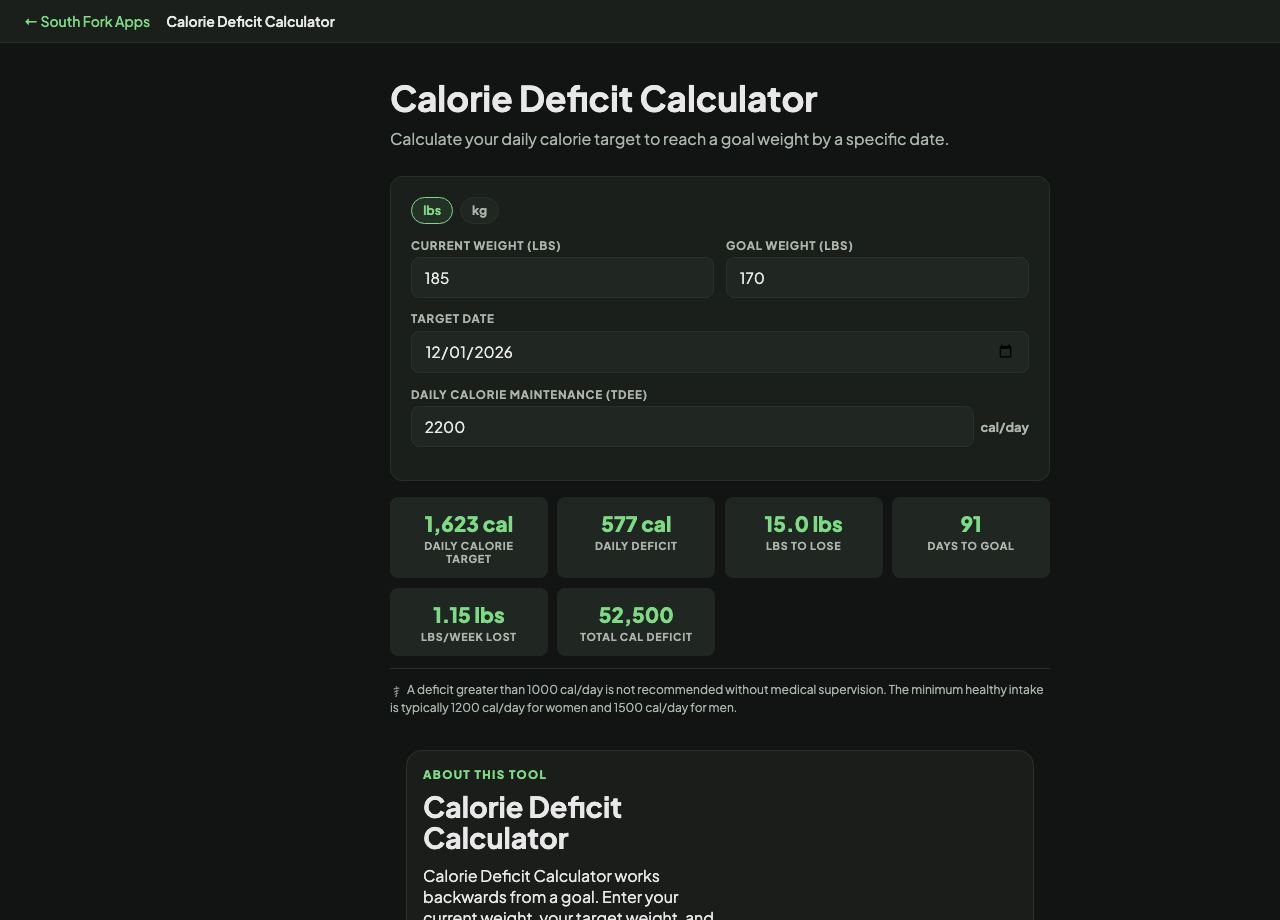Click the 15.0 lbs to lose value
Image resolution: width=1280 pixels, height=920 pixels.
(803, 524)
